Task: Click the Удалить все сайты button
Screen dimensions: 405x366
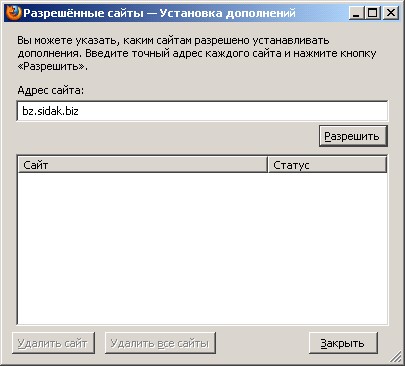Action: tap(160, 343)
